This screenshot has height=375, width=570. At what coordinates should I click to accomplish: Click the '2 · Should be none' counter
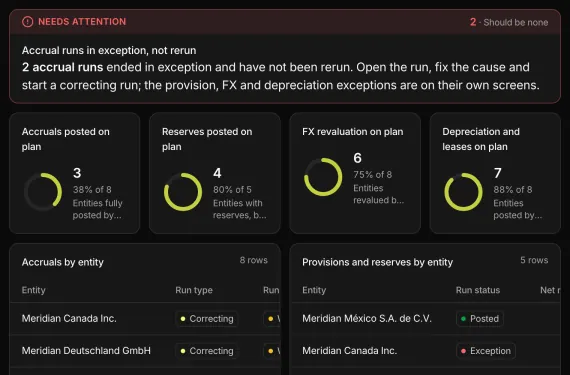tap(509, 22)
